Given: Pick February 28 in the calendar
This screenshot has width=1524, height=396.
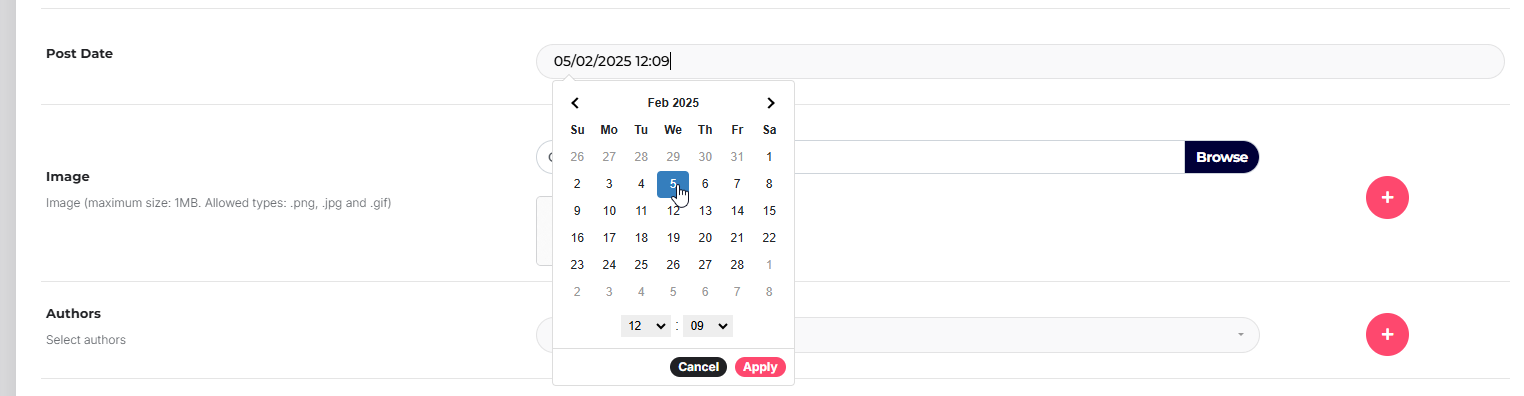Looking at the screenshot, I should coord(737,265).
